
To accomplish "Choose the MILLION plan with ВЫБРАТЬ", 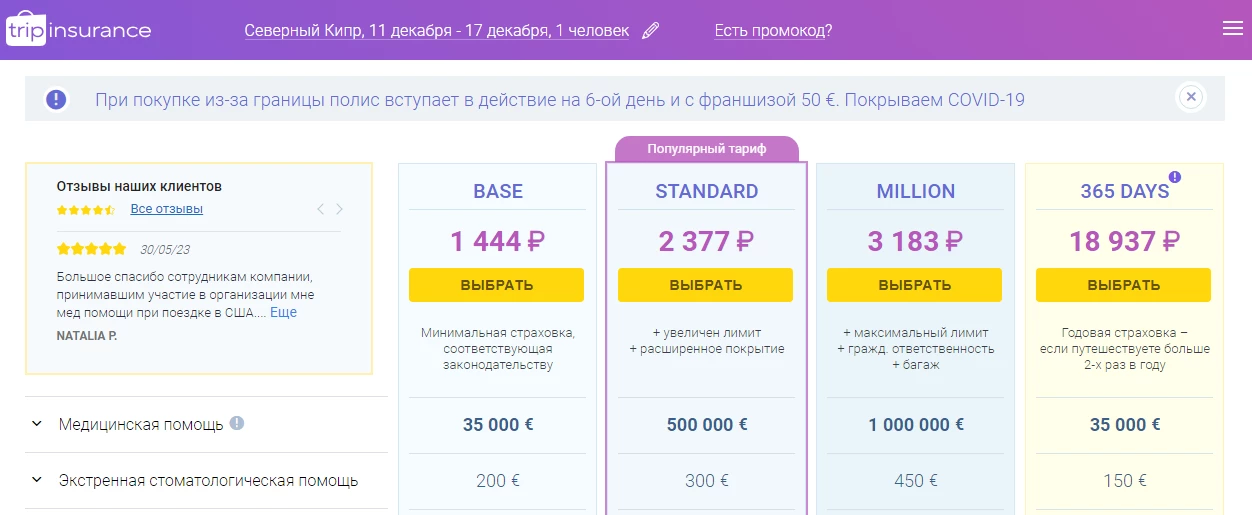I will coord(914,285).
